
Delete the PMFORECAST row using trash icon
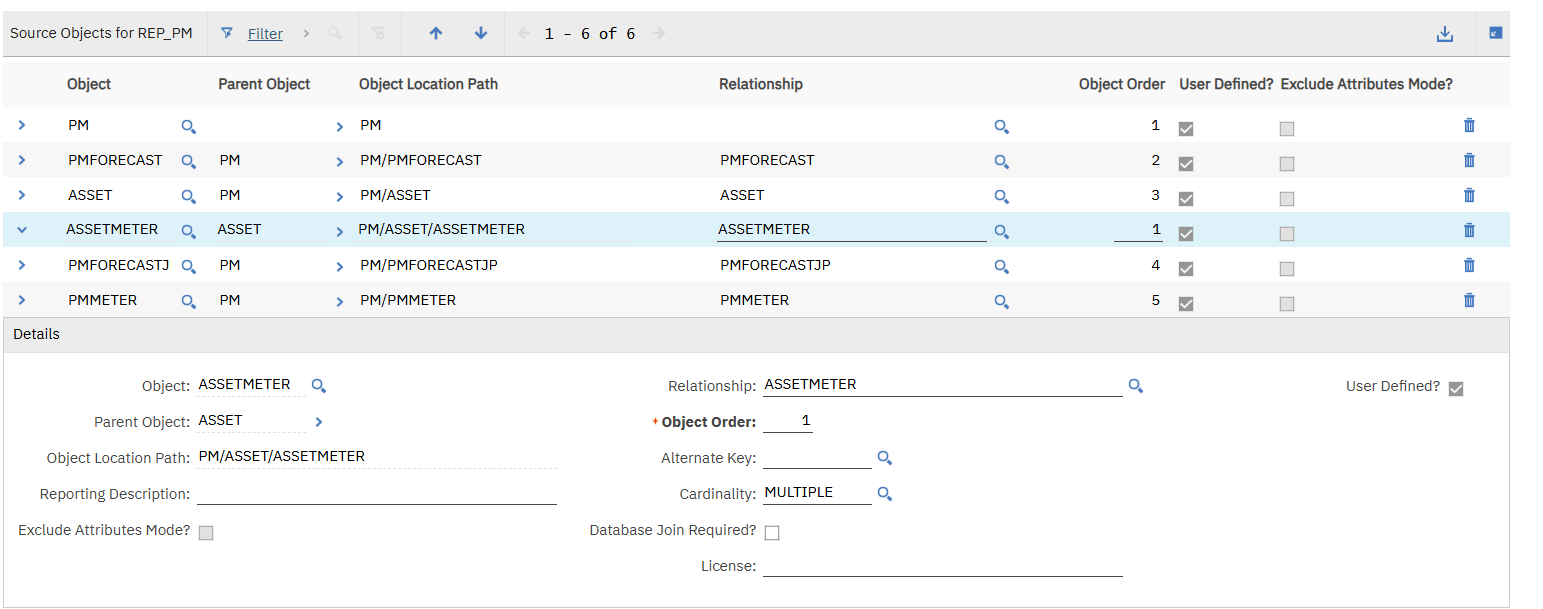point(1469,160)
